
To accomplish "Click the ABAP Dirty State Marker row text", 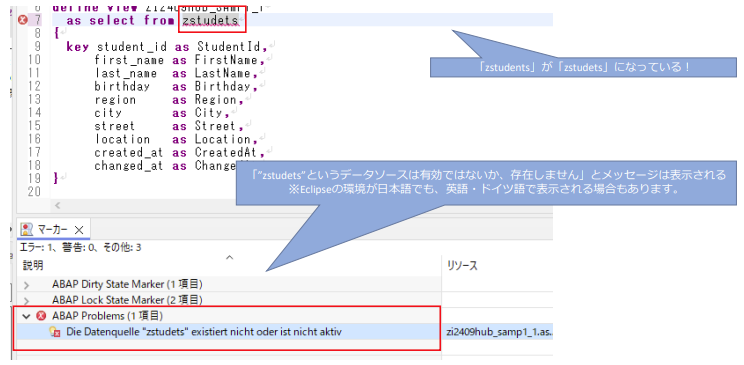I will point(128,285).
